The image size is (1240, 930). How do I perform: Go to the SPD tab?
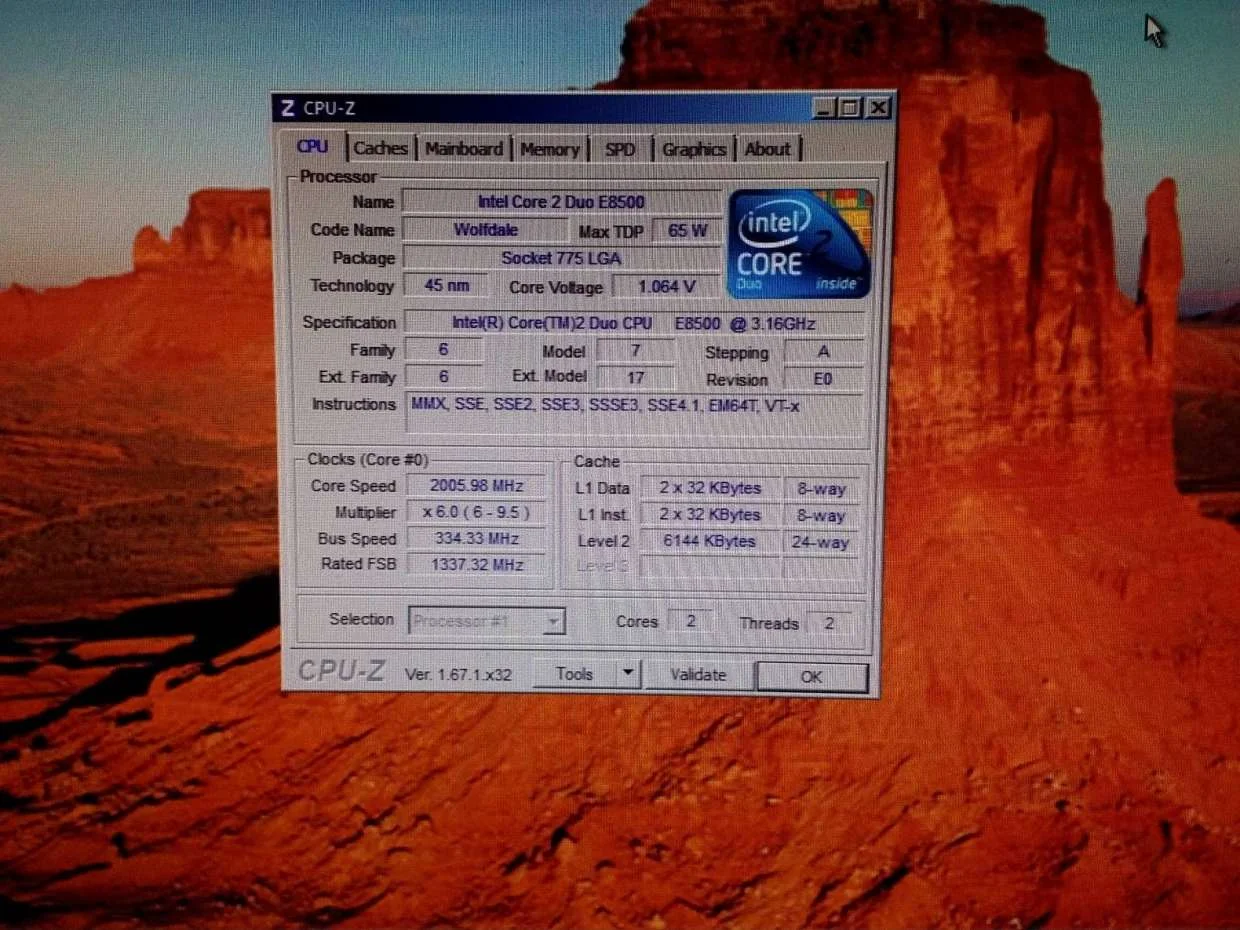click(x=620, y=149)
